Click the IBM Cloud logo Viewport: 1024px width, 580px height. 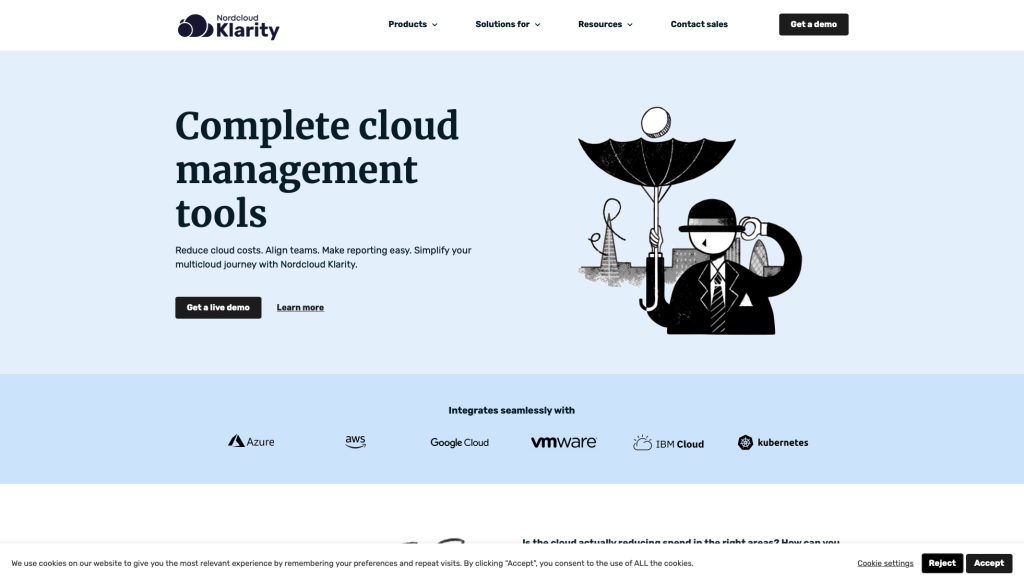(668, 443)
